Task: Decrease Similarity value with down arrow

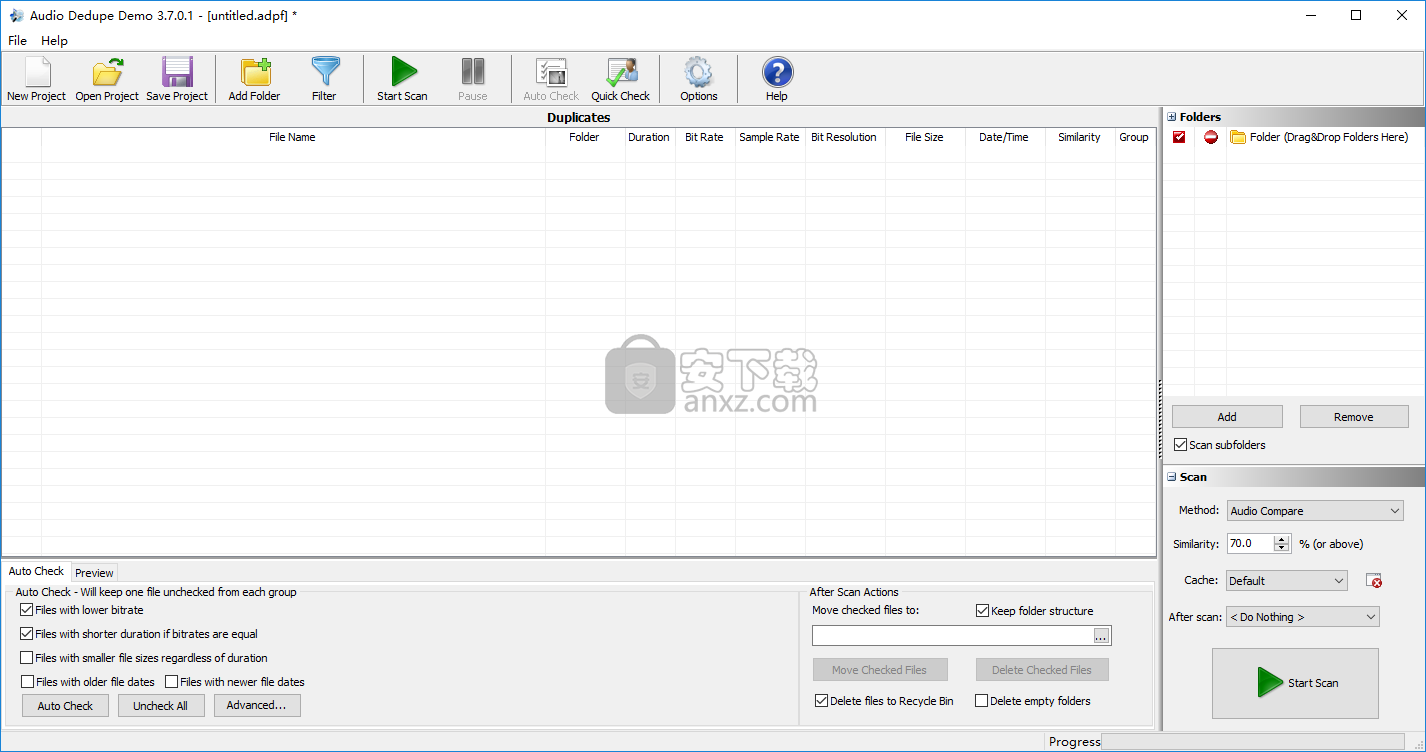Action: [x=1282, y=549]
